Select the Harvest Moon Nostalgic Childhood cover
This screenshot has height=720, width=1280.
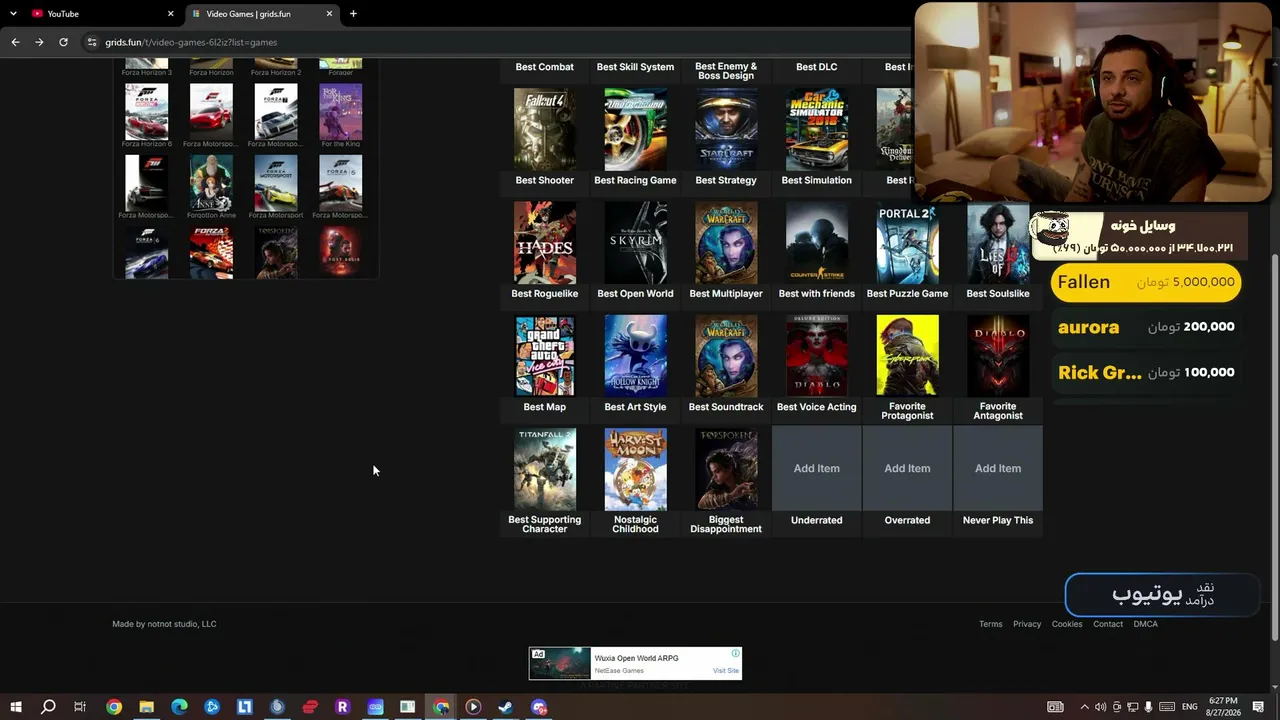[x=635, y=469]
